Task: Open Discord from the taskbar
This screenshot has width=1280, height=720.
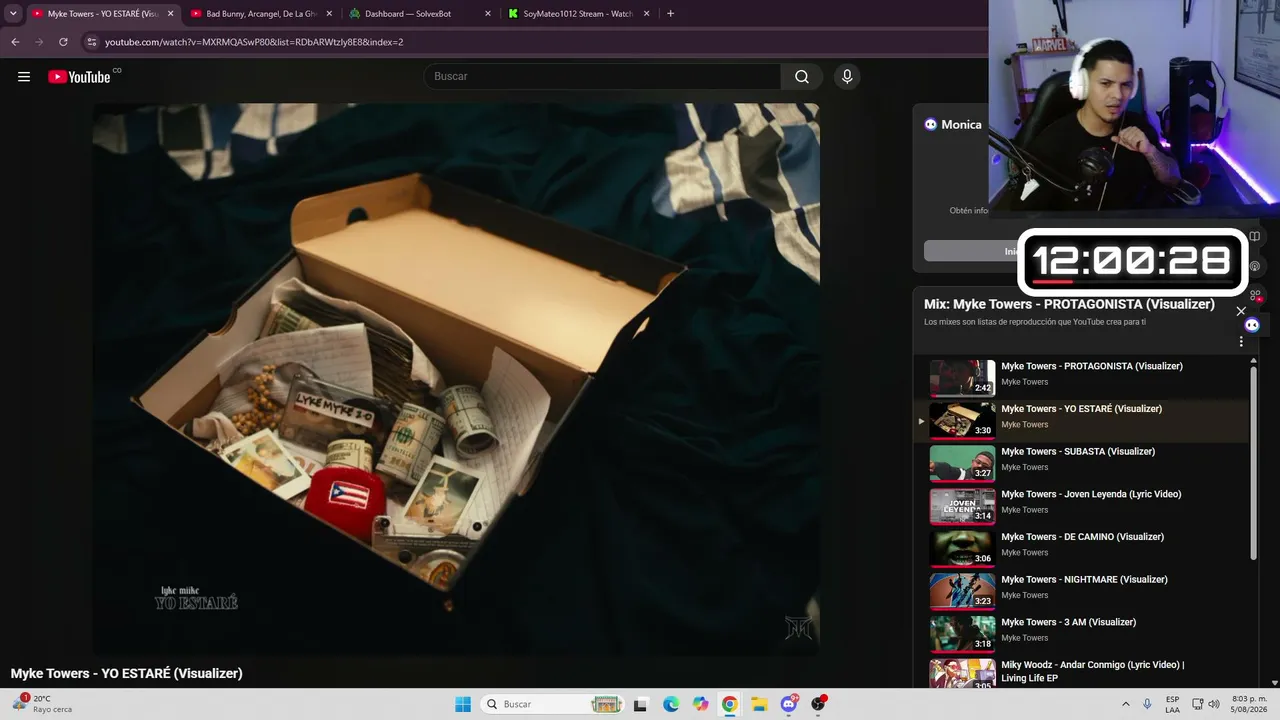Action: (789, 704)
